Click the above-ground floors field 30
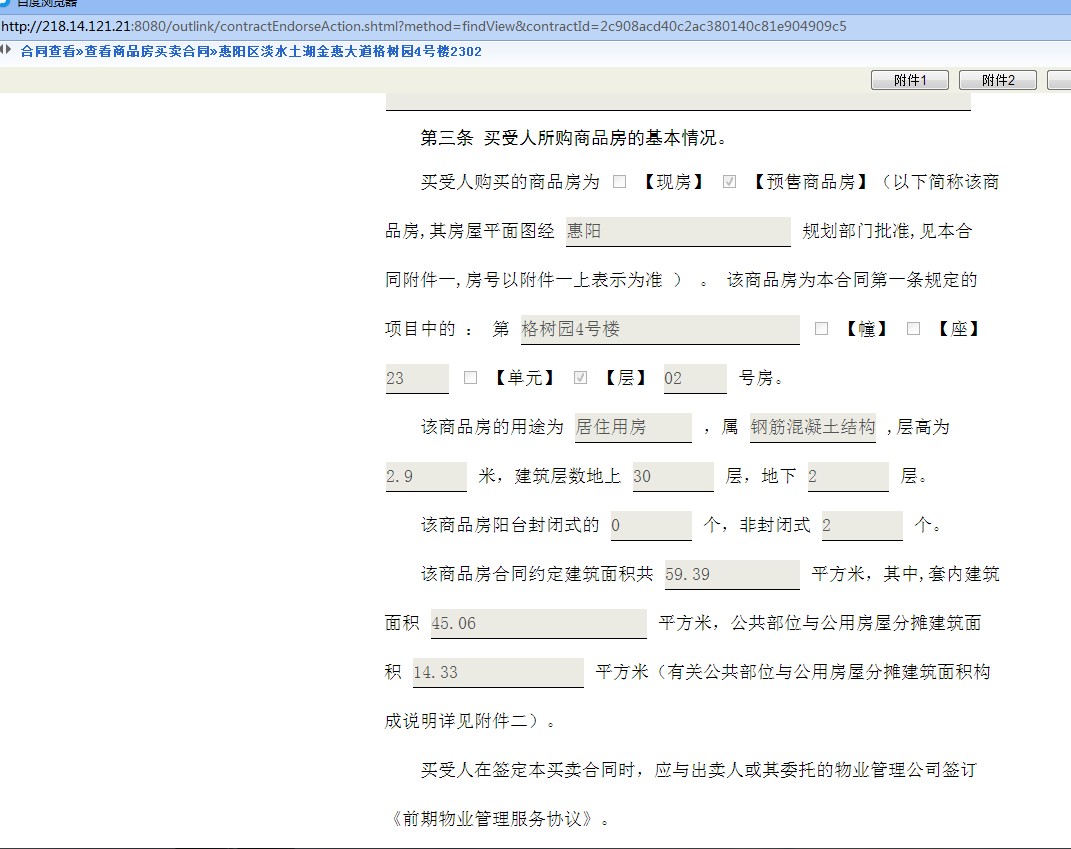1071x849 pixels. point(673,477)
